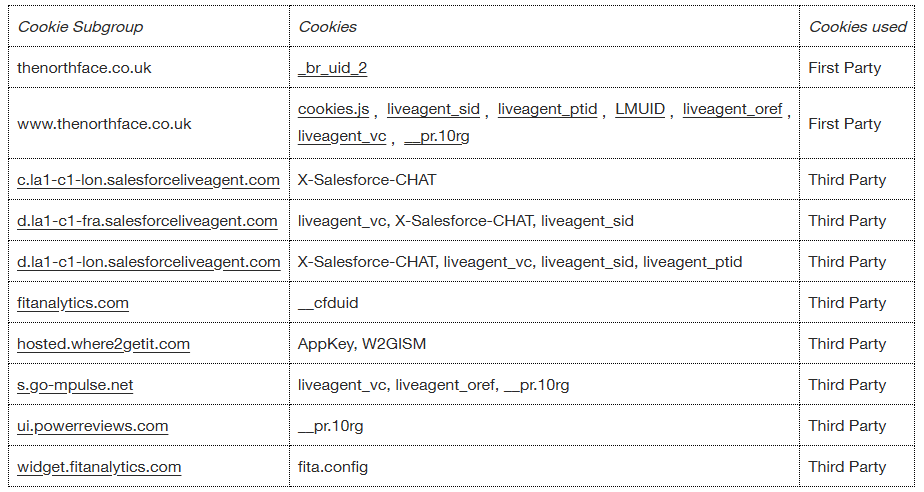Click the LMUID cookie link

[x=640, y=109]
